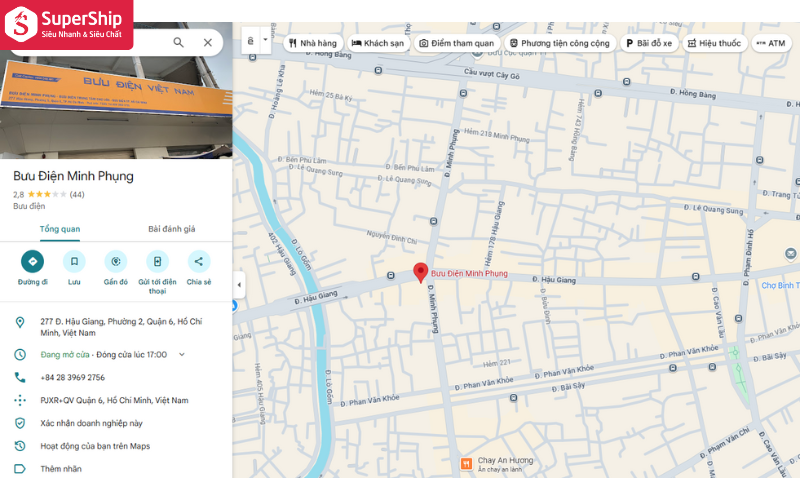Filter map by Khách sạn
The height and width of the screenshot is (500, 800).
378,43
